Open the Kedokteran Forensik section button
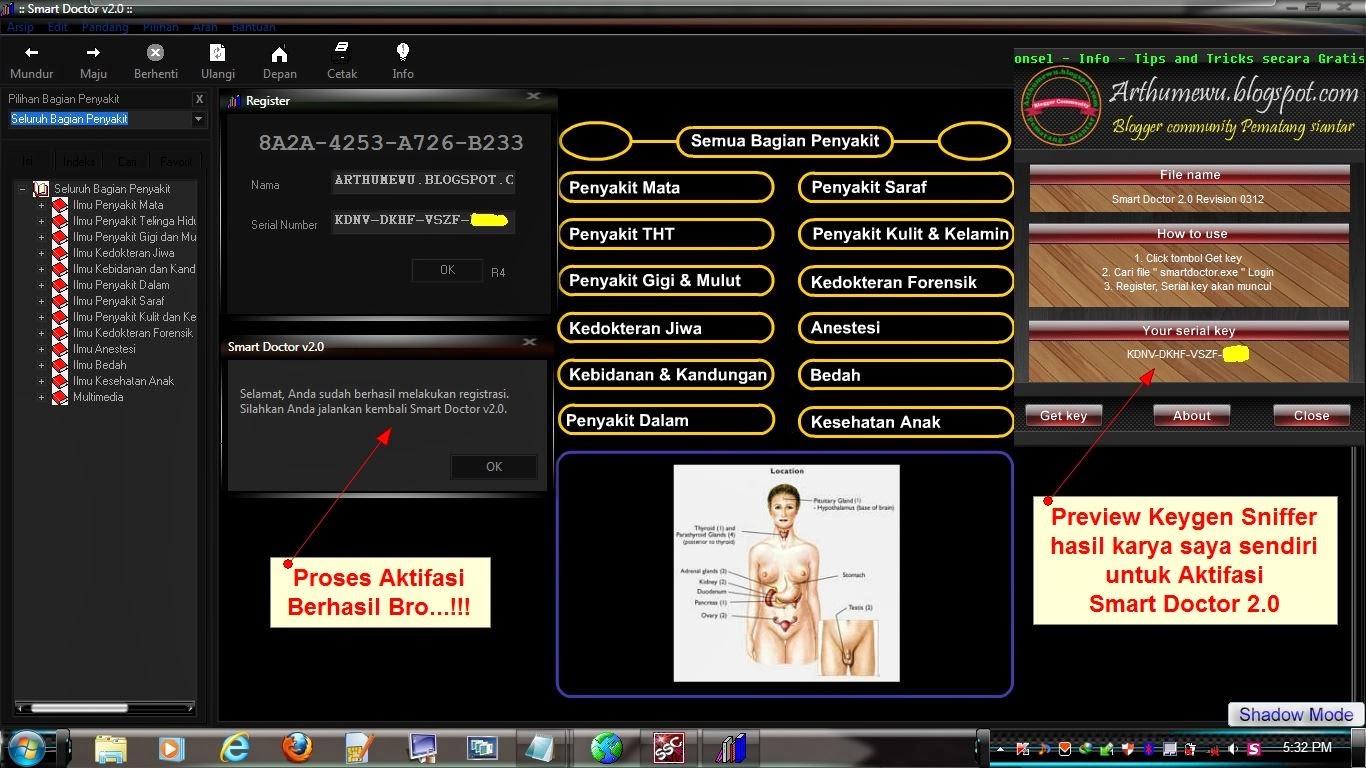The height and width of the screenshot is (768, 1366). coord(906,282)
